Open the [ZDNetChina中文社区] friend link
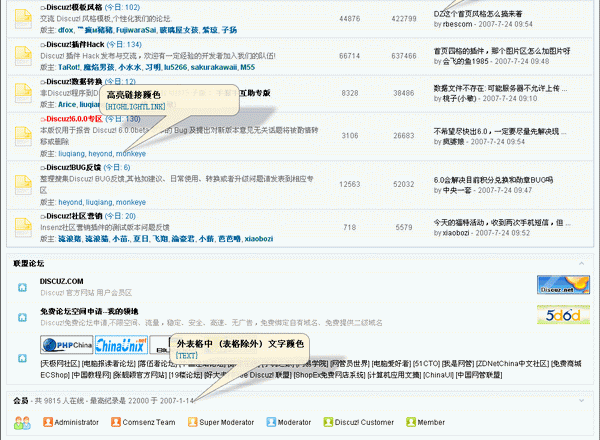 [x=512, y=363]
